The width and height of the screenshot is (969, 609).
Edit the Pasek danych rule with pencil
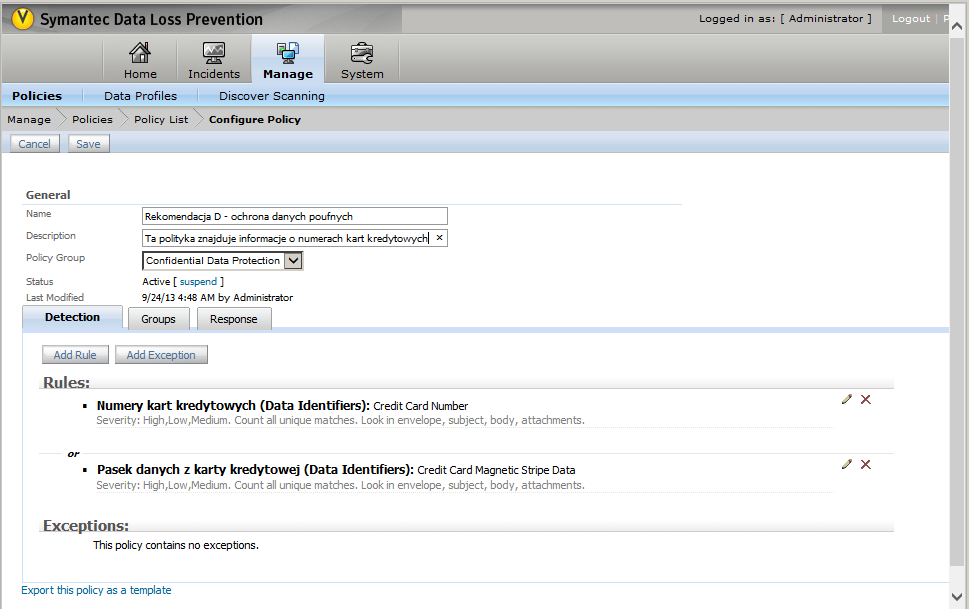point(847,464)
